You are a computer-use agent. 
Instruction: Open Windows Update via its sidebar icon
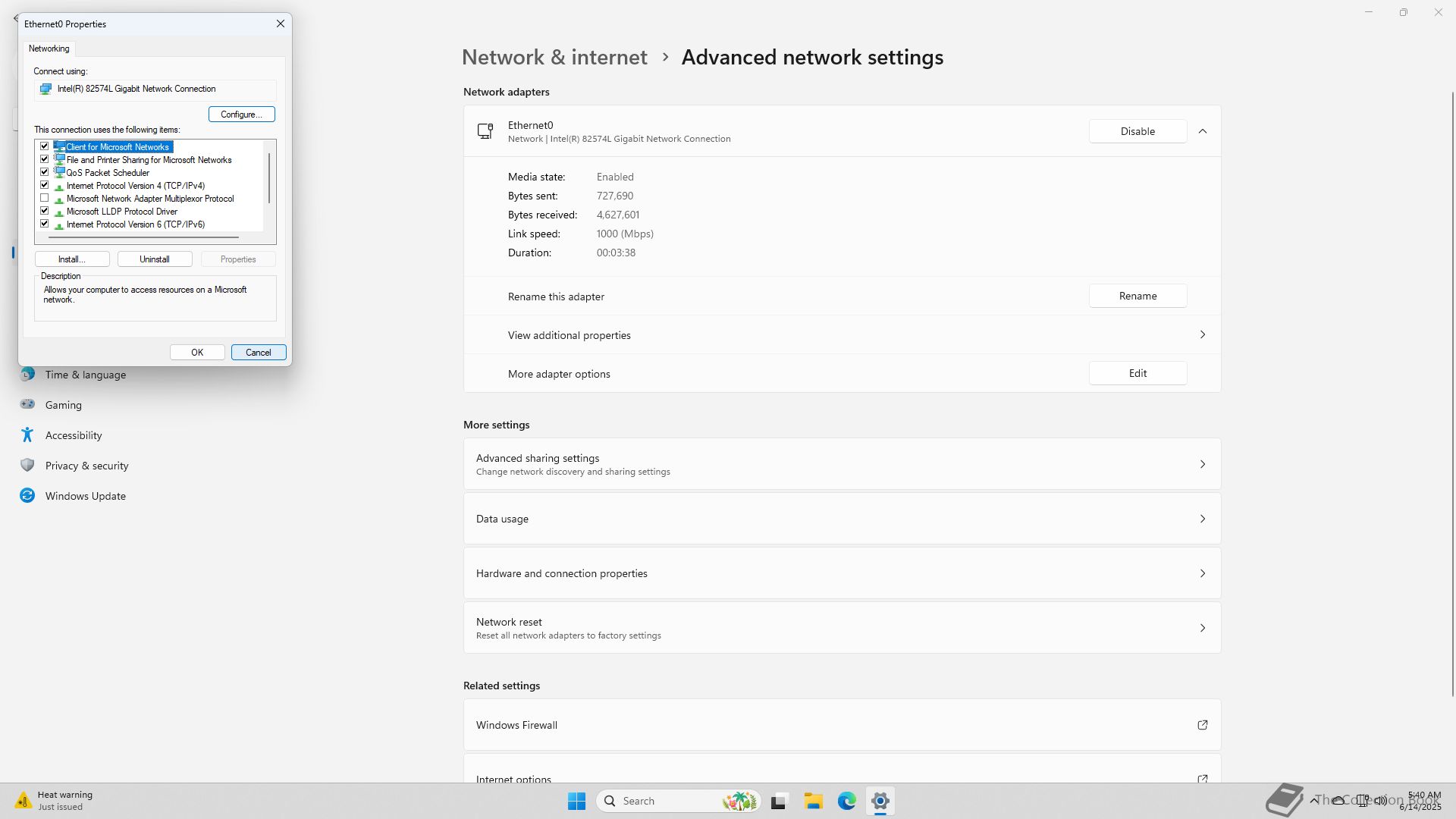pyautogui.click(x=27, y=496)
